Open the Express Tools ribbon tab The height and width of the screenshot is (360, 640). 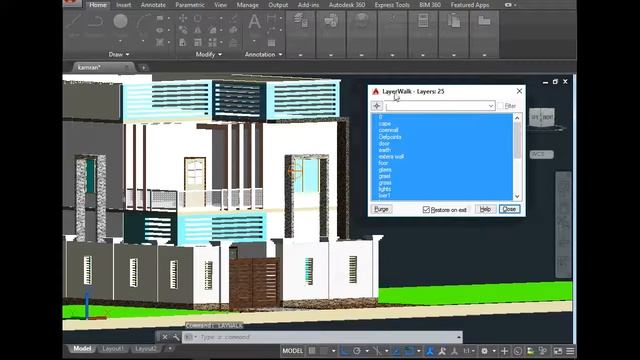click(392, 5)
